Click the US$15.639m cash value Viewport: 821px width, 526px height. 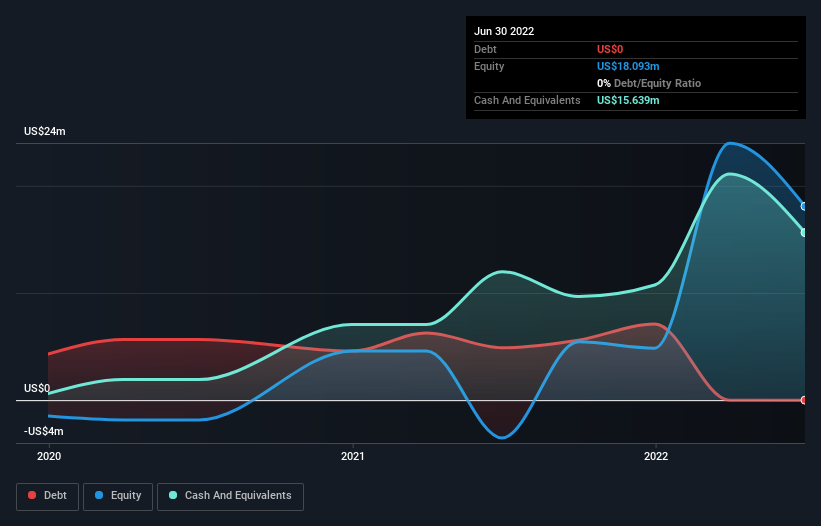628,100
